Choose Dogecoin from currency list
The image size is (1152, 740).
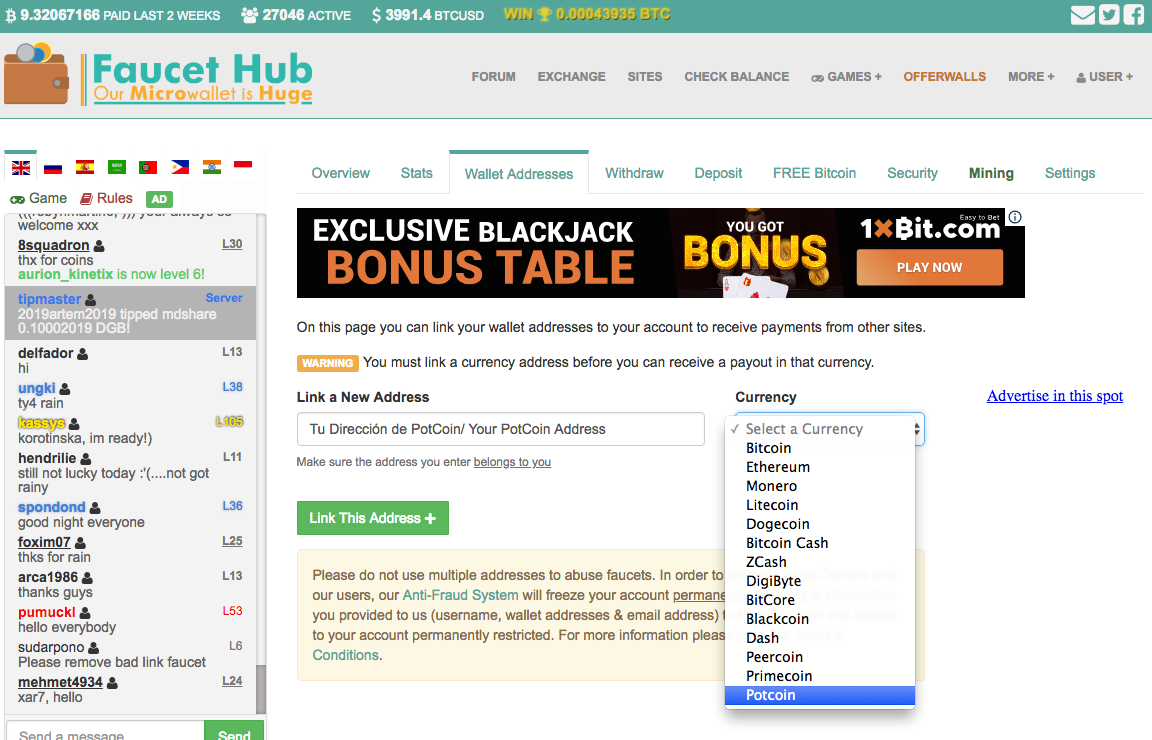(820, 525)
